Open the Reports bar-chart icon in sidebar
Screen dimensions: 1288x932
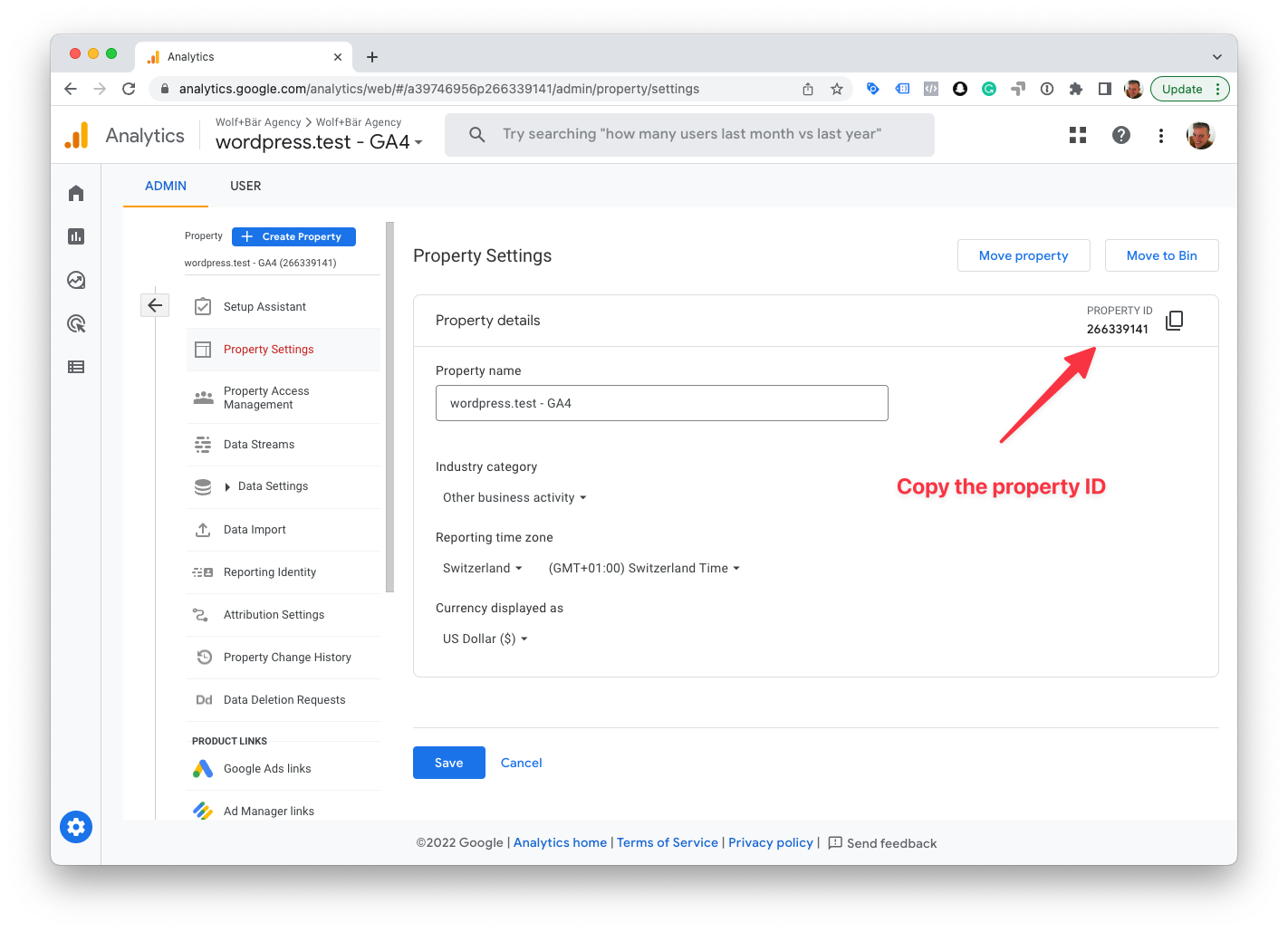[76, 236]
